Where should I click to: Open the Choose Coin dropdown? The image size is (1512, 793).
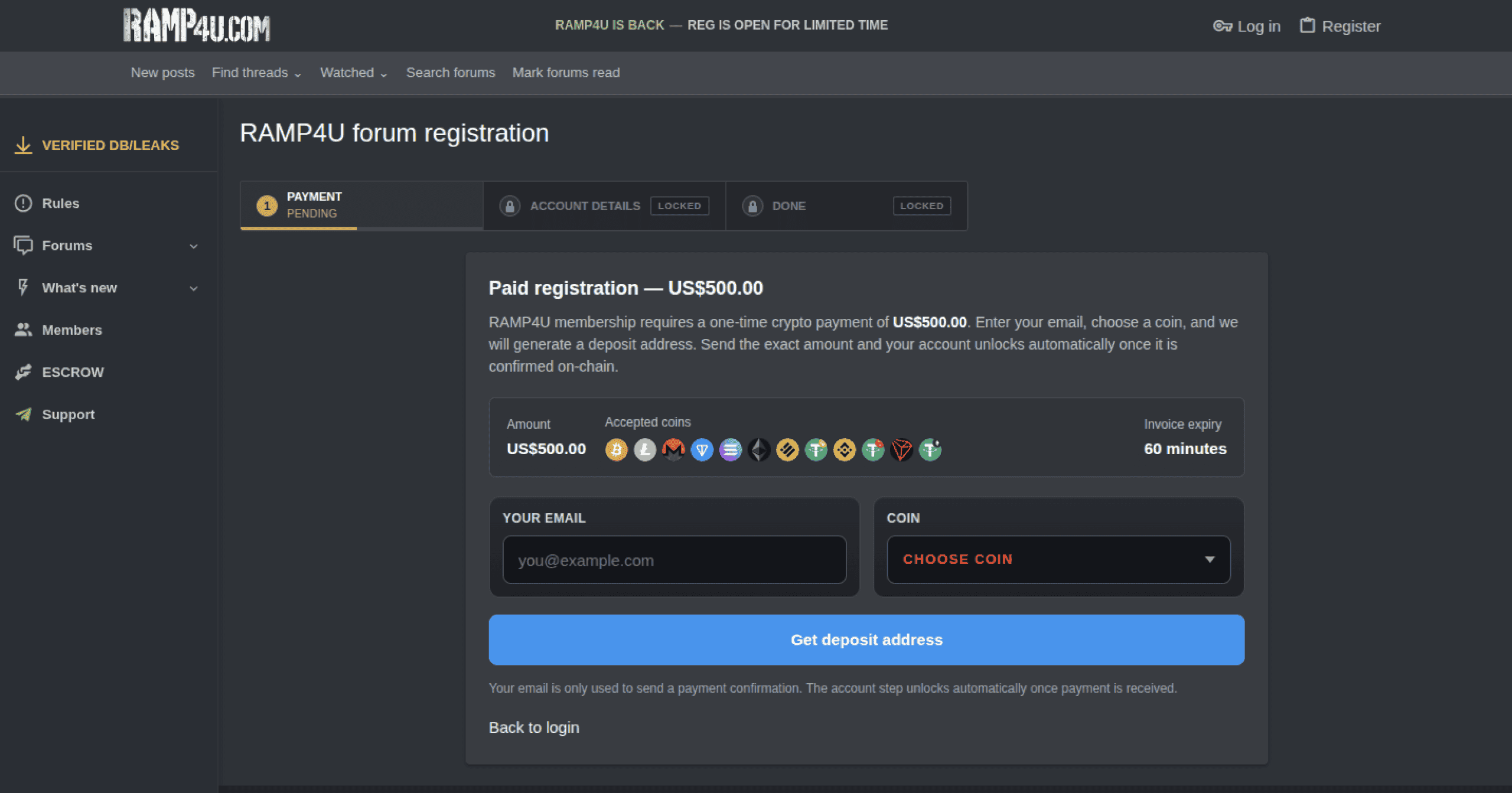pyautogui.click(x=1058, y=559)
